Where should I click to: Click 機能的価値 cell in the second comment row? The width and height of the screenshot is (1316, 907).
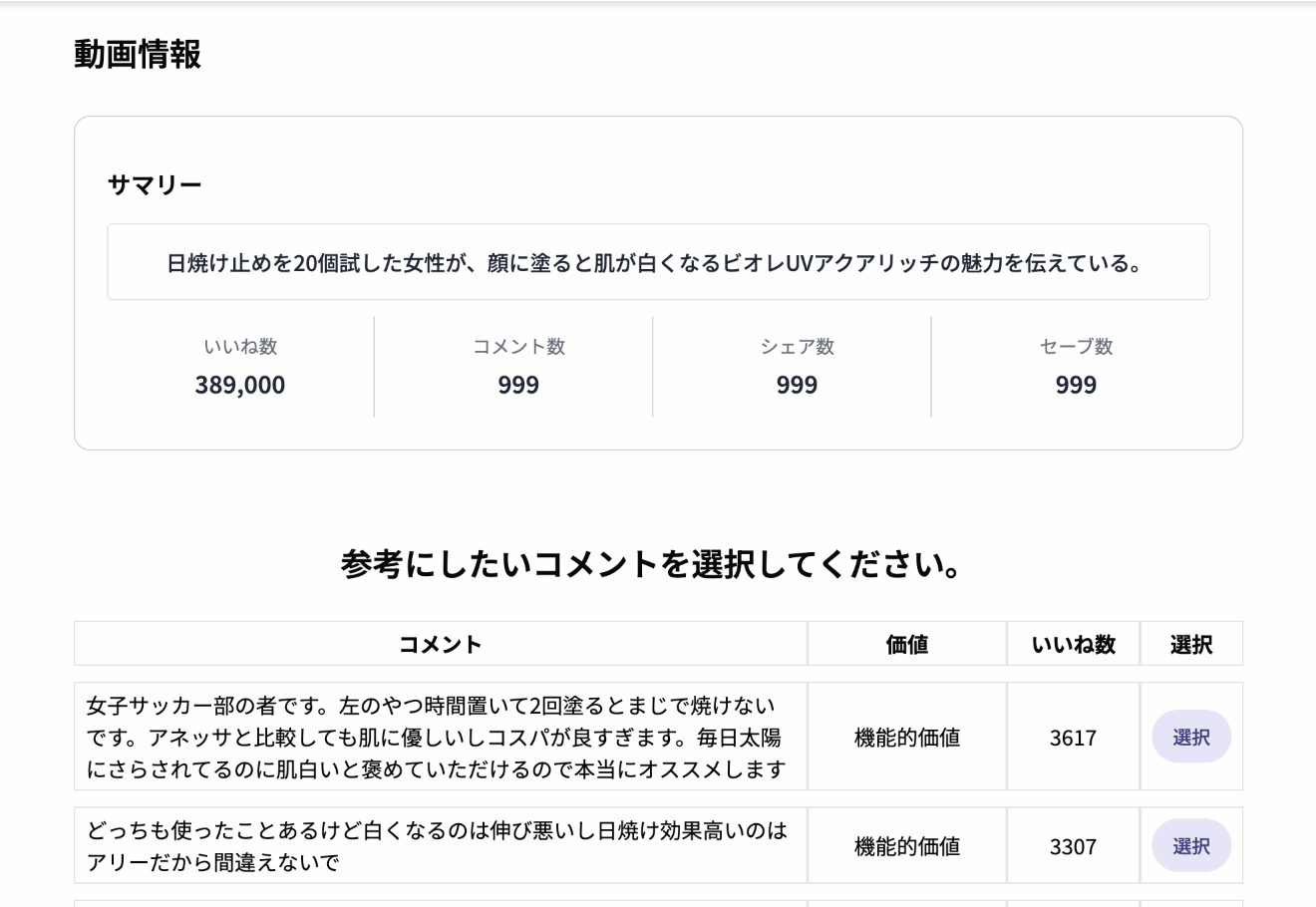pyautogui.click(x=906, y=846)
